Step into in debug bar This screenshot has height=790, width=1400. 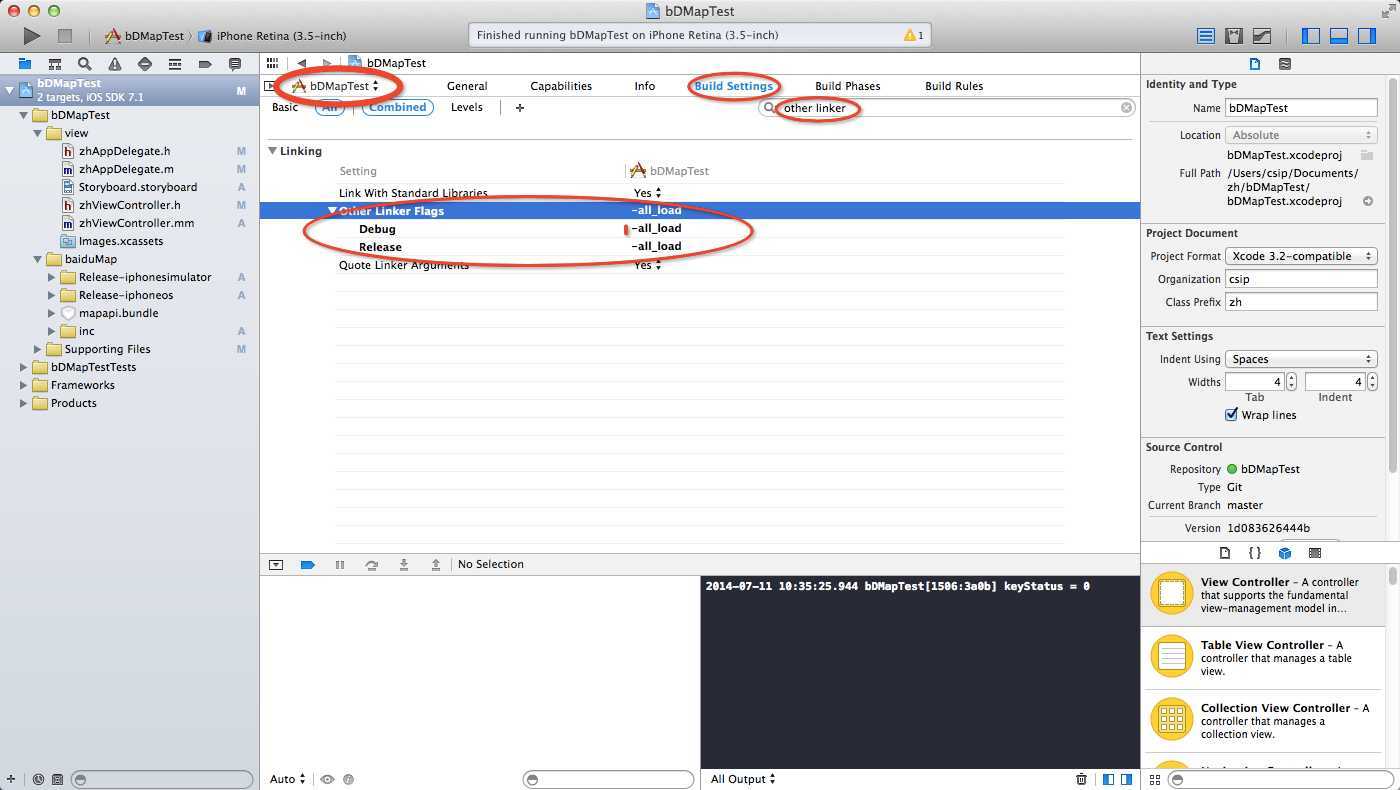404,565
